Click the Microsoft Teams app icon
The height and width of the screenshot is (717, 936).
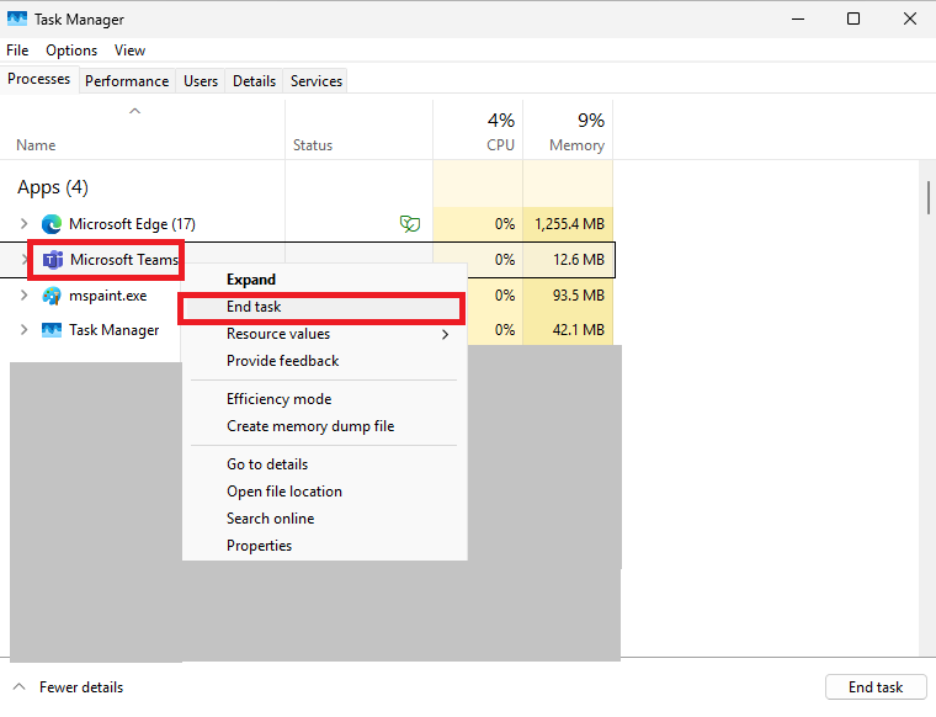click(53, 260)
